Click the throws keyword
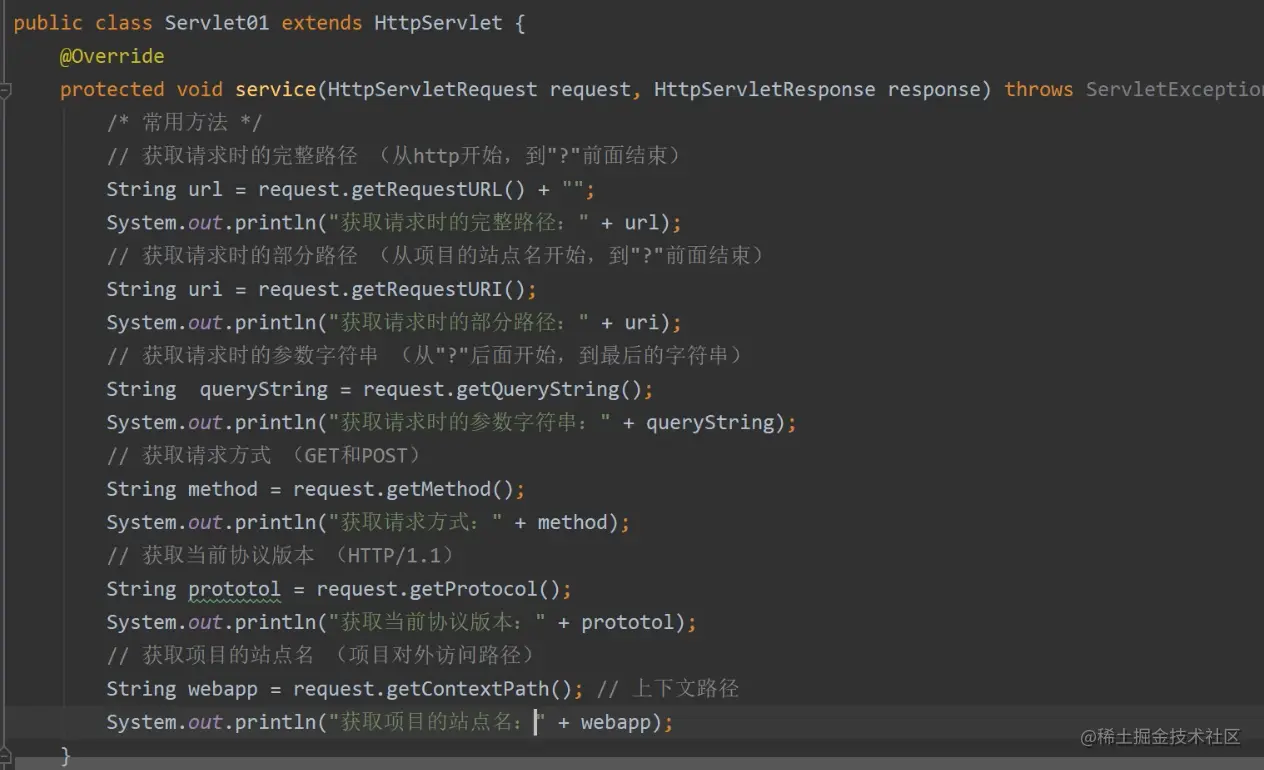This screenshot has height=770, width=1264. (1039, 89)
